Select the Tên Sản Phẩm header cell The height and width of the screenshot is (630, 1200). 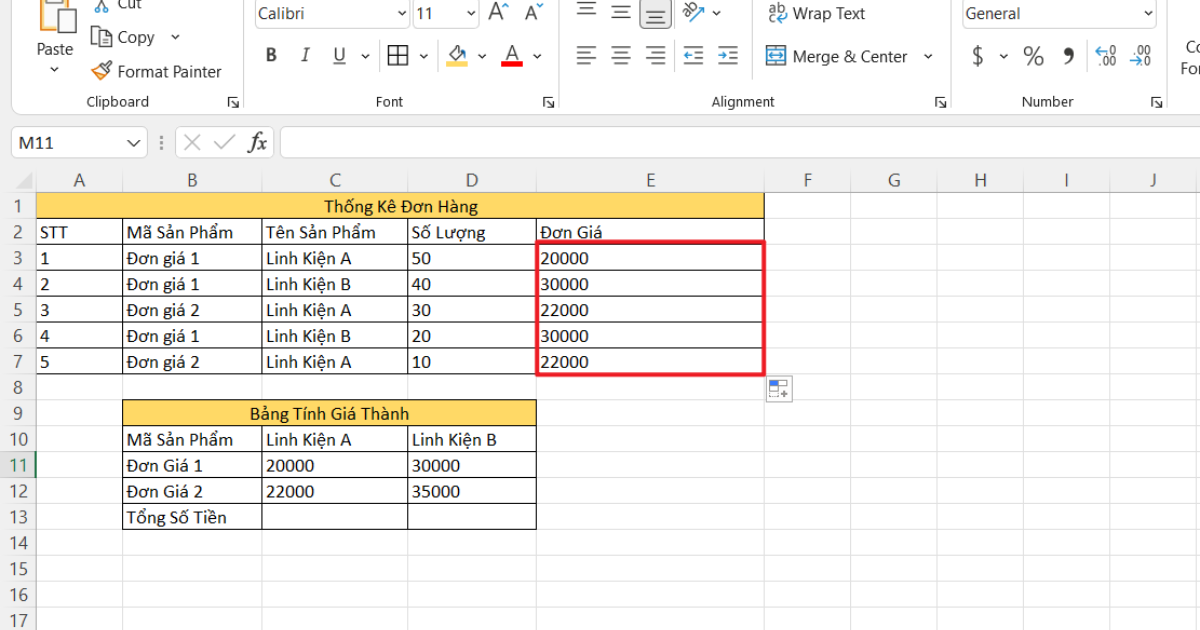tap(335, 232)
